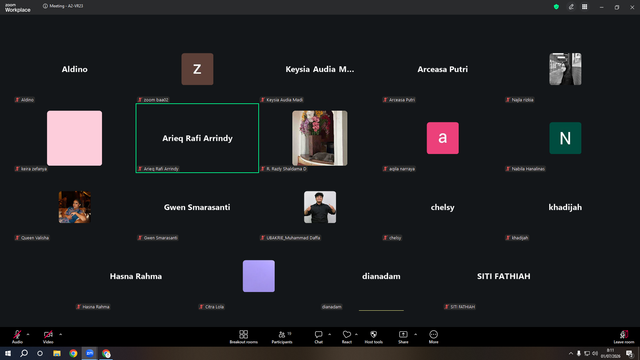The width and height of the screenshot is (640, 360).
Task: Click the Zoom app icon in the taskbar
Action: point(90,353)
